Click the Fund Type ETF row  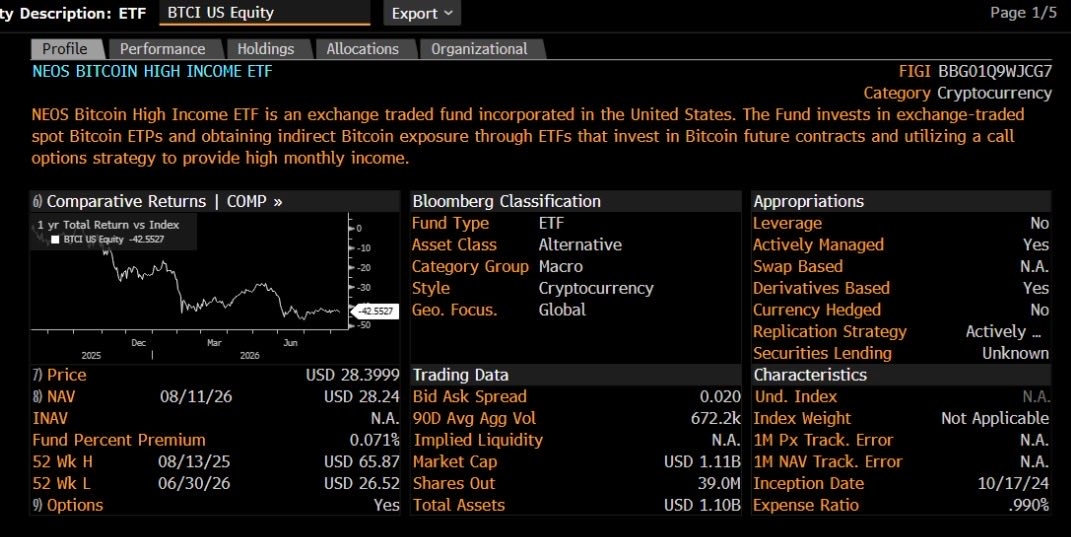(576, 223)
